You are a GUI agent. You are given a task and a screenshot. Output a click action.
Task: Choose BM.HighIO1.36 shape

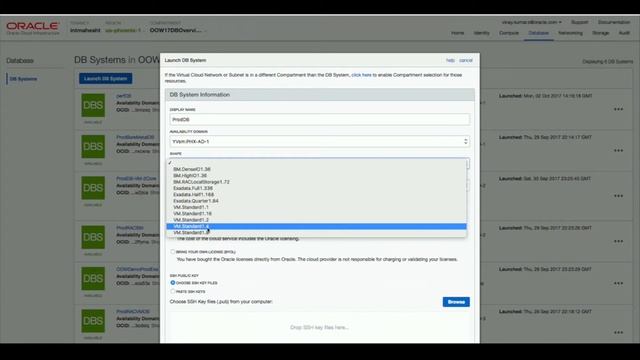pyautogui.click(x=316, y=176)
